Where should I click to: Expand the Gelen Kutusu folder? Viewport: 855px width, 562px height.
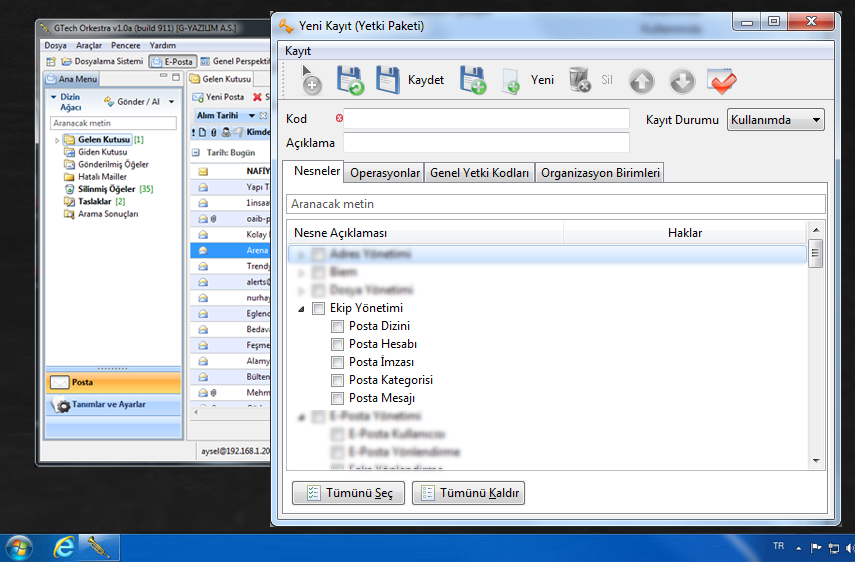click(x=57, y=140)
